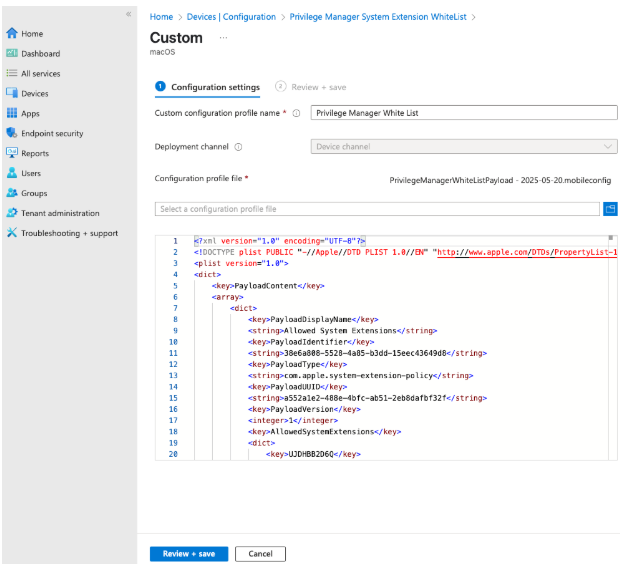Open the info tooltip beside profile name

(x=296, y=113)
